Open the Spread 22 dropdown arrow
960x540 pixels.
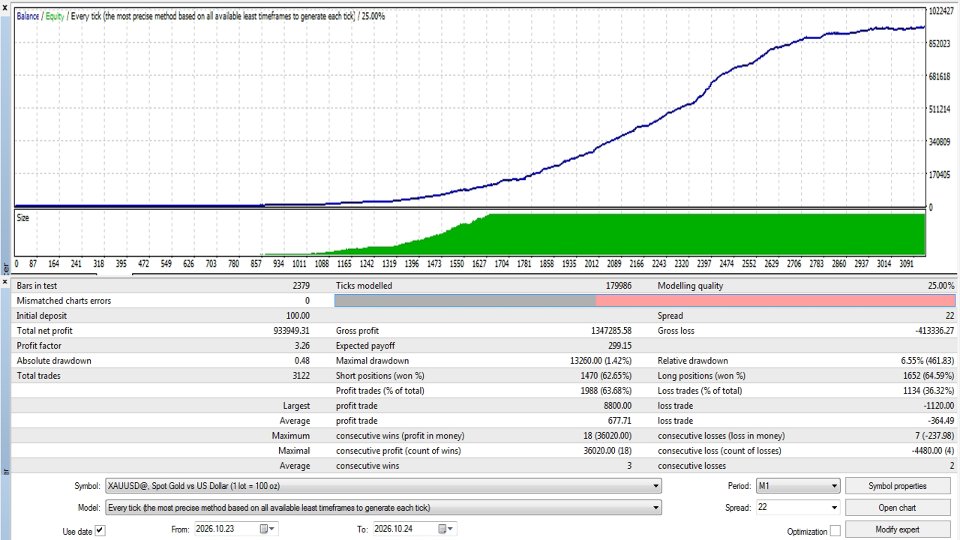tap(834, 508)
